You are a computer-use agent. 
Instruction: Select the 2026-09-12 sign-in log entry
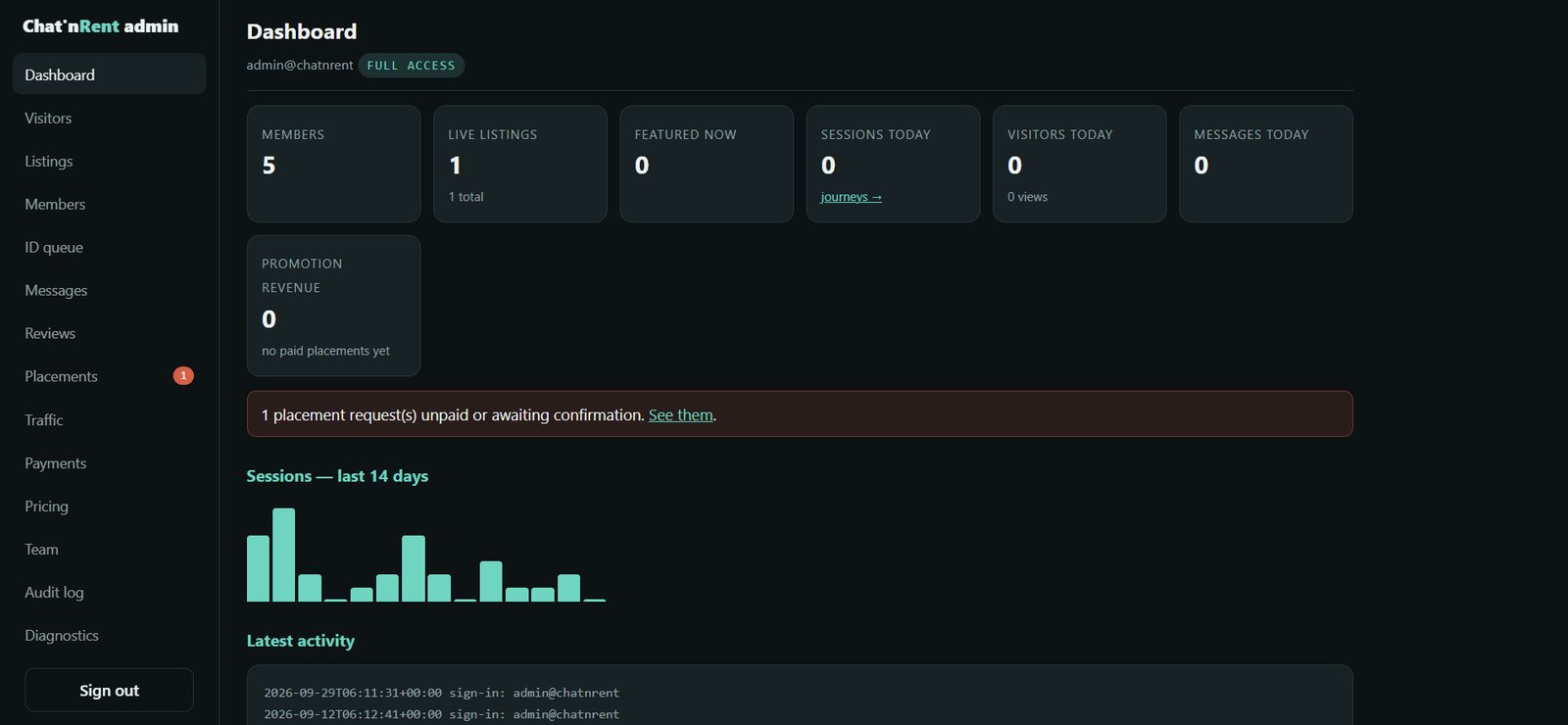[x=442, y=714]
